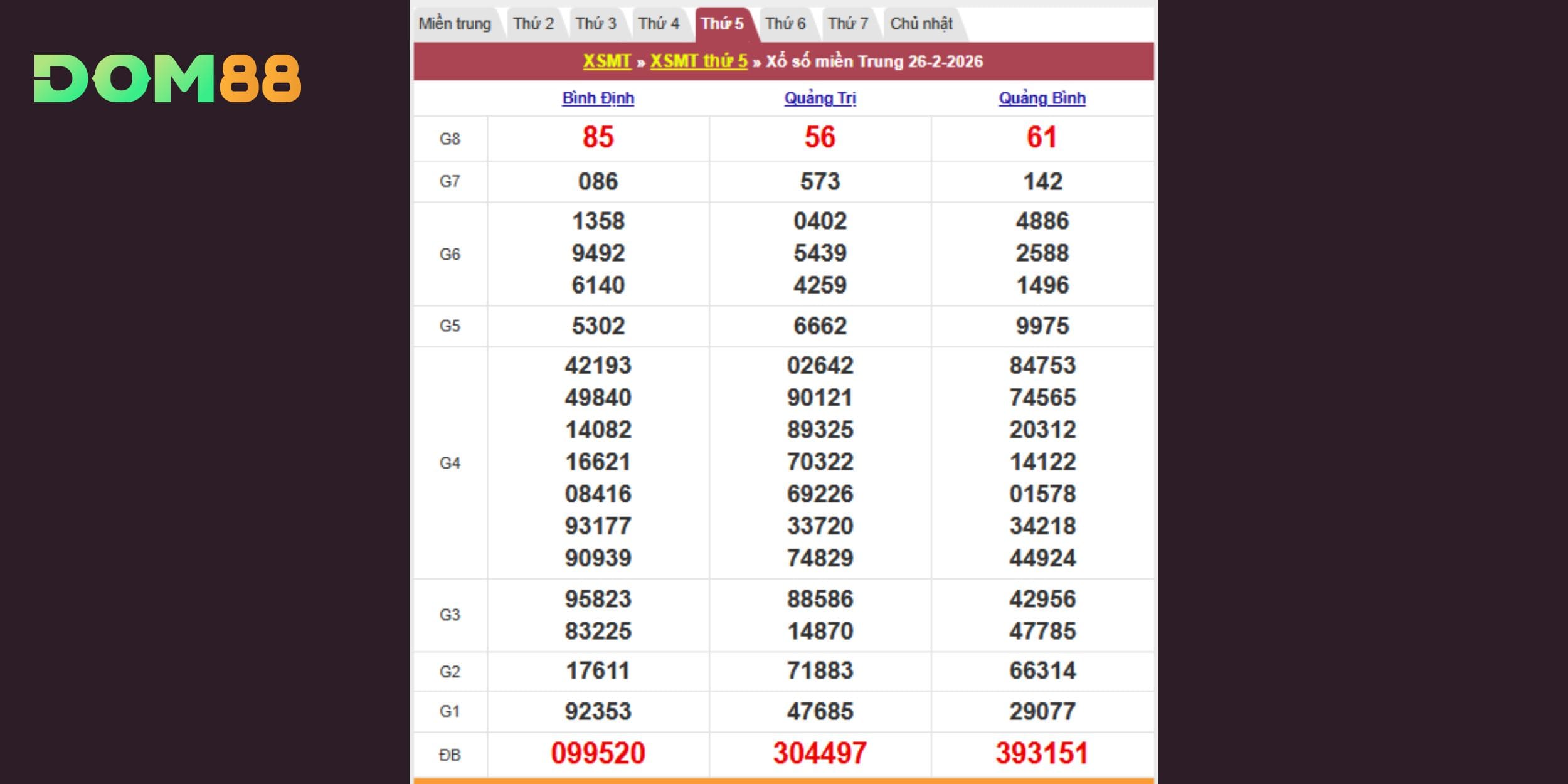The width and height of the screenshot is (1568, 784).
Task: Switch to the Thứ 2 tab
Action: tap(533, 24)
